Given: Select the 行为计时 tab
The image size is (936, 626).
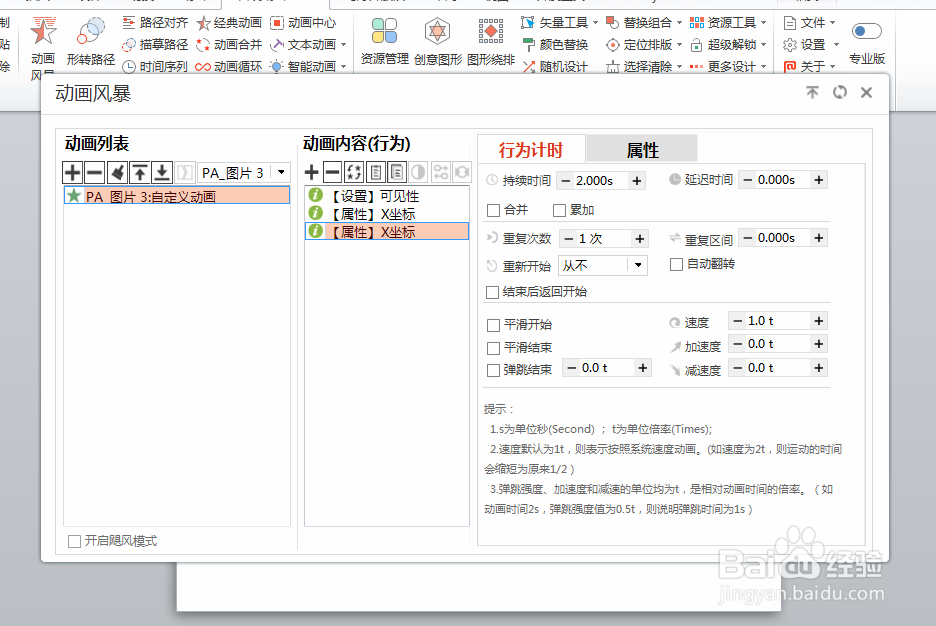Looking at the screenshot, I should pyautogui.click(x=530, y=148).
